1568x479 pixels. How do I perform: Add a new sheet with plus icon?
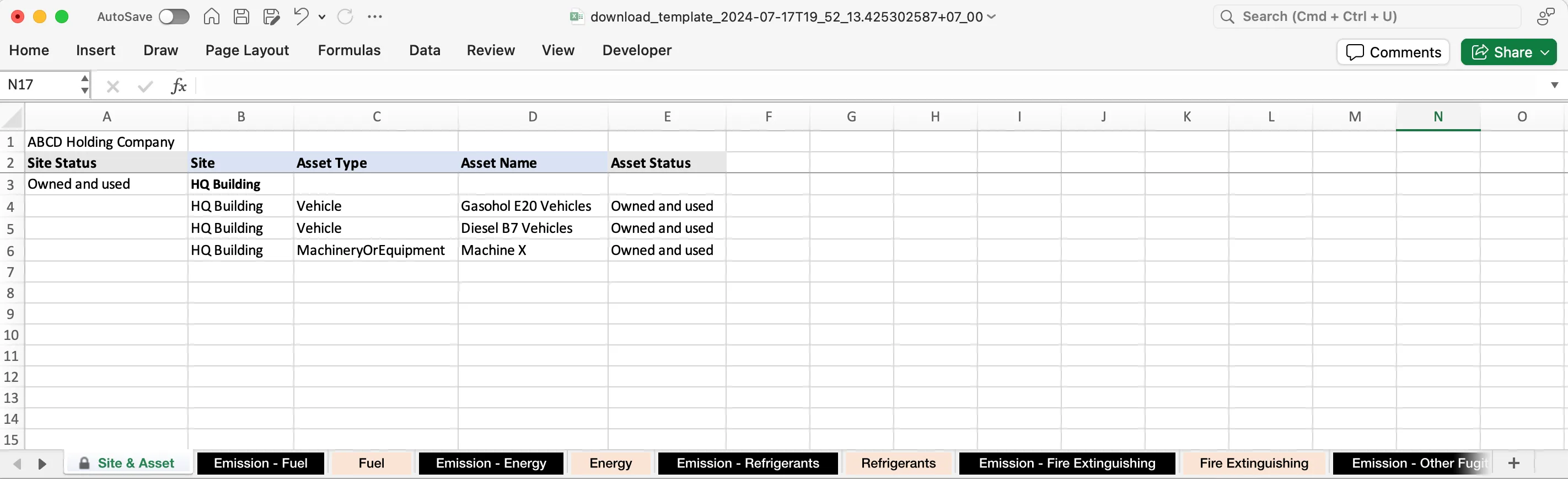(1514, 463)
